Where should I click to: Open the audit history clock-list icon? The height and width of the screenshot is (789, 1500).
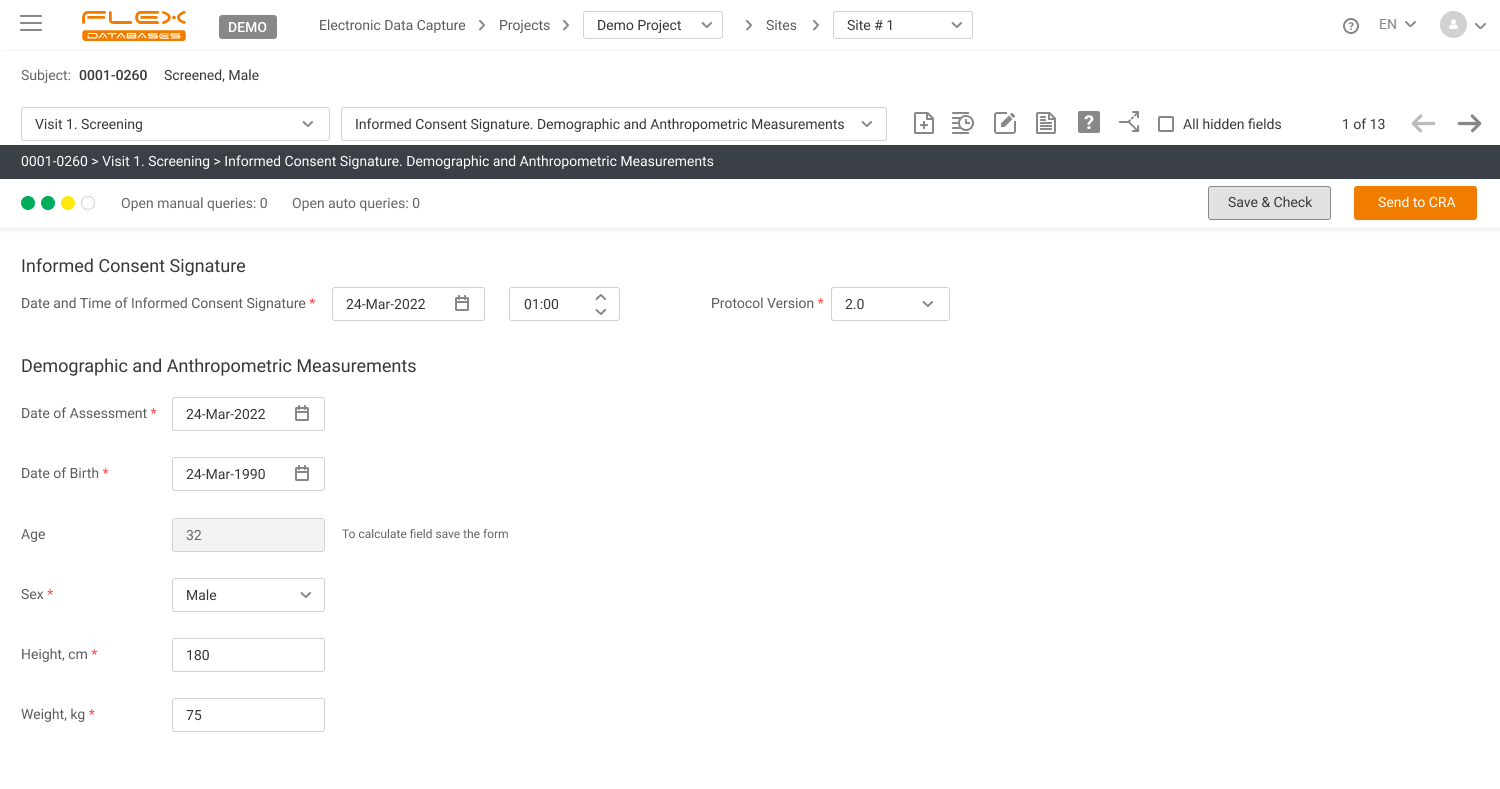pos(962,123)
